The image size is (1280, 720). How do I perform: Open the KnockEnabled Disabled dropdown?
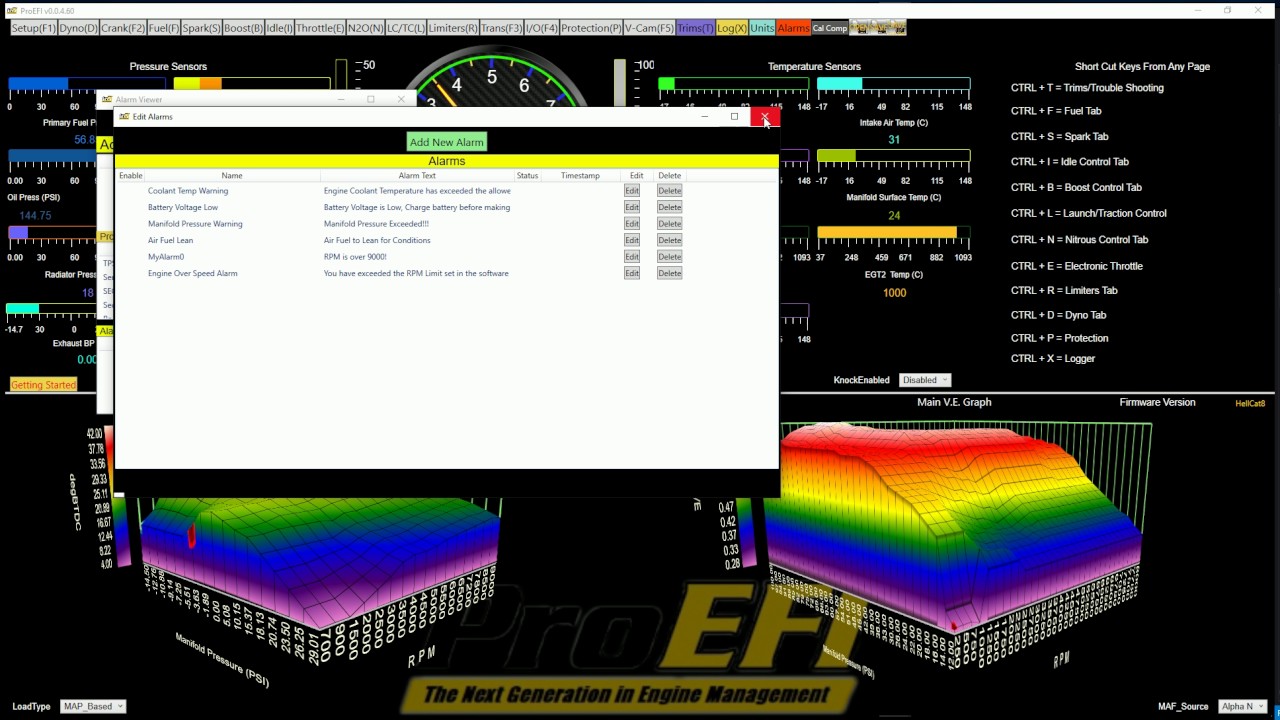coord(924,380)
